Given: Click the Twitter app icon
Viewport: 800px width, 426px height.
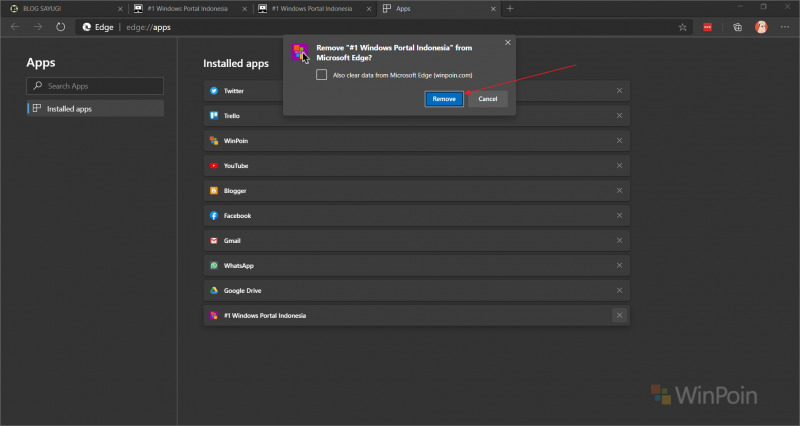Looking at the screenshot, I should 214,91.
